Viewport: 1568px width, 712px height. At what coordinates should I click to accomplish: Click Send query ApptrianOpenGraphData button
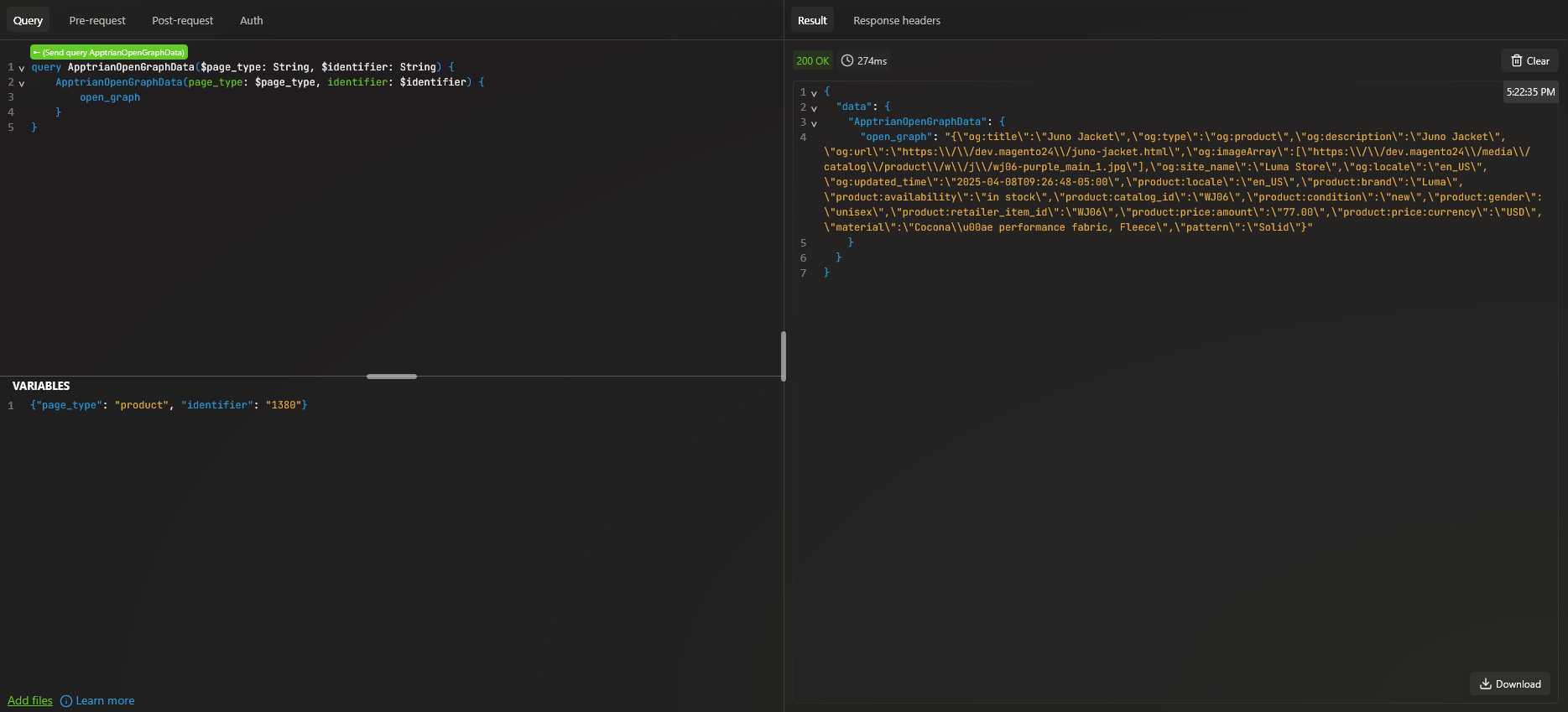109,52
